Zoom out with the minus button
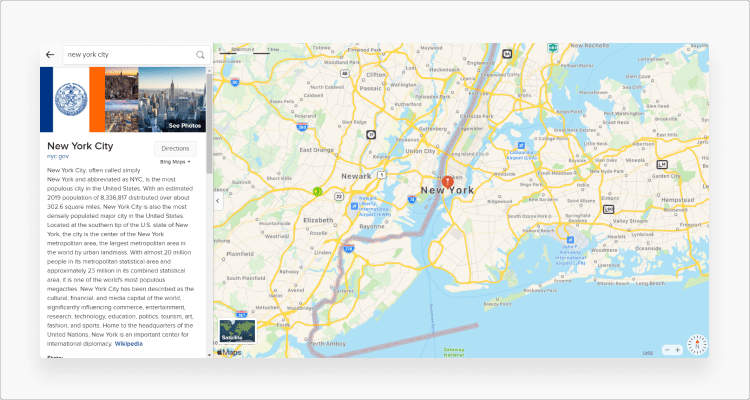The image size is (750, 400). [667, 350]
